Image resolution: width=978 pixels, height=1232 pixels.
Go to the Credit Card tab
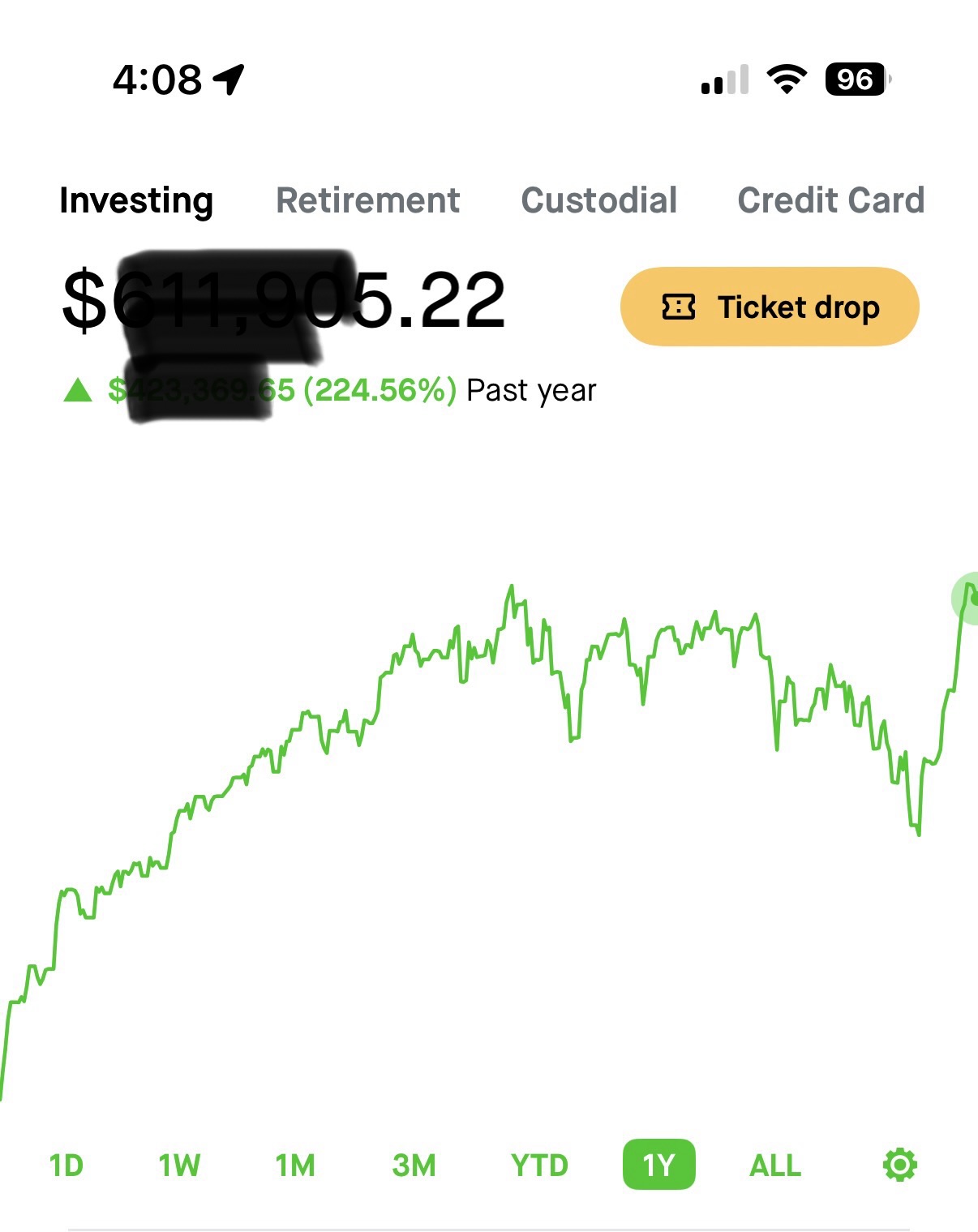click(x=830, y=200)
